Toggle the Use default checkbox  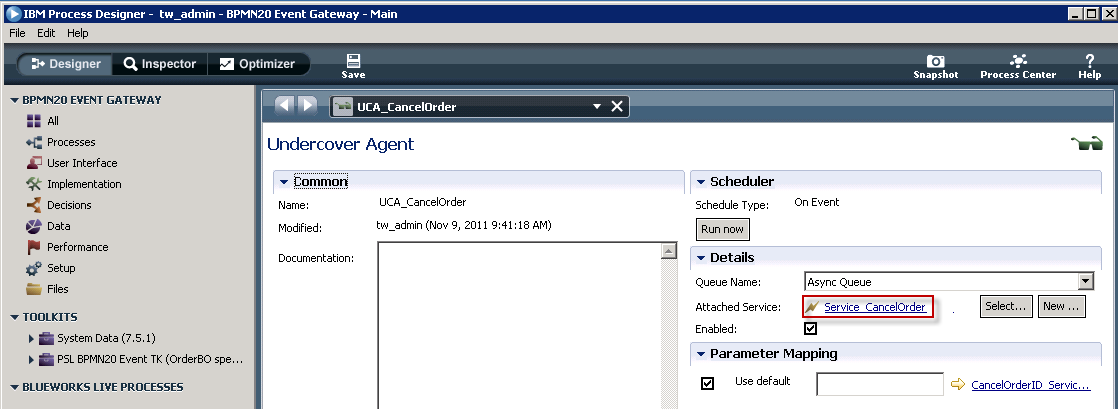(x=707, y=383)
